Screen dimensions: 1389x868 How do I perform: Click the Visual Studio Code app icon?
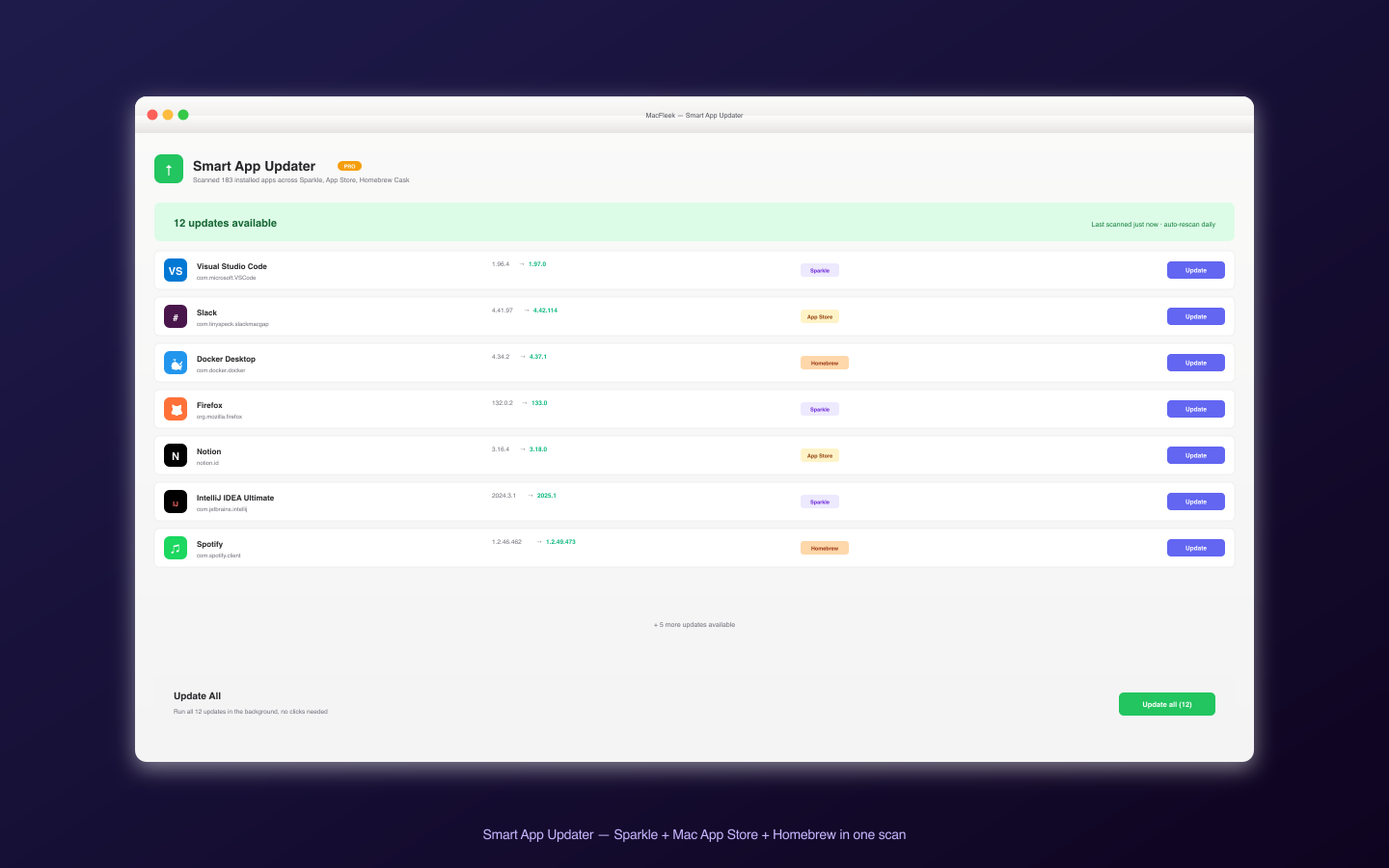(x=176, y=270)
